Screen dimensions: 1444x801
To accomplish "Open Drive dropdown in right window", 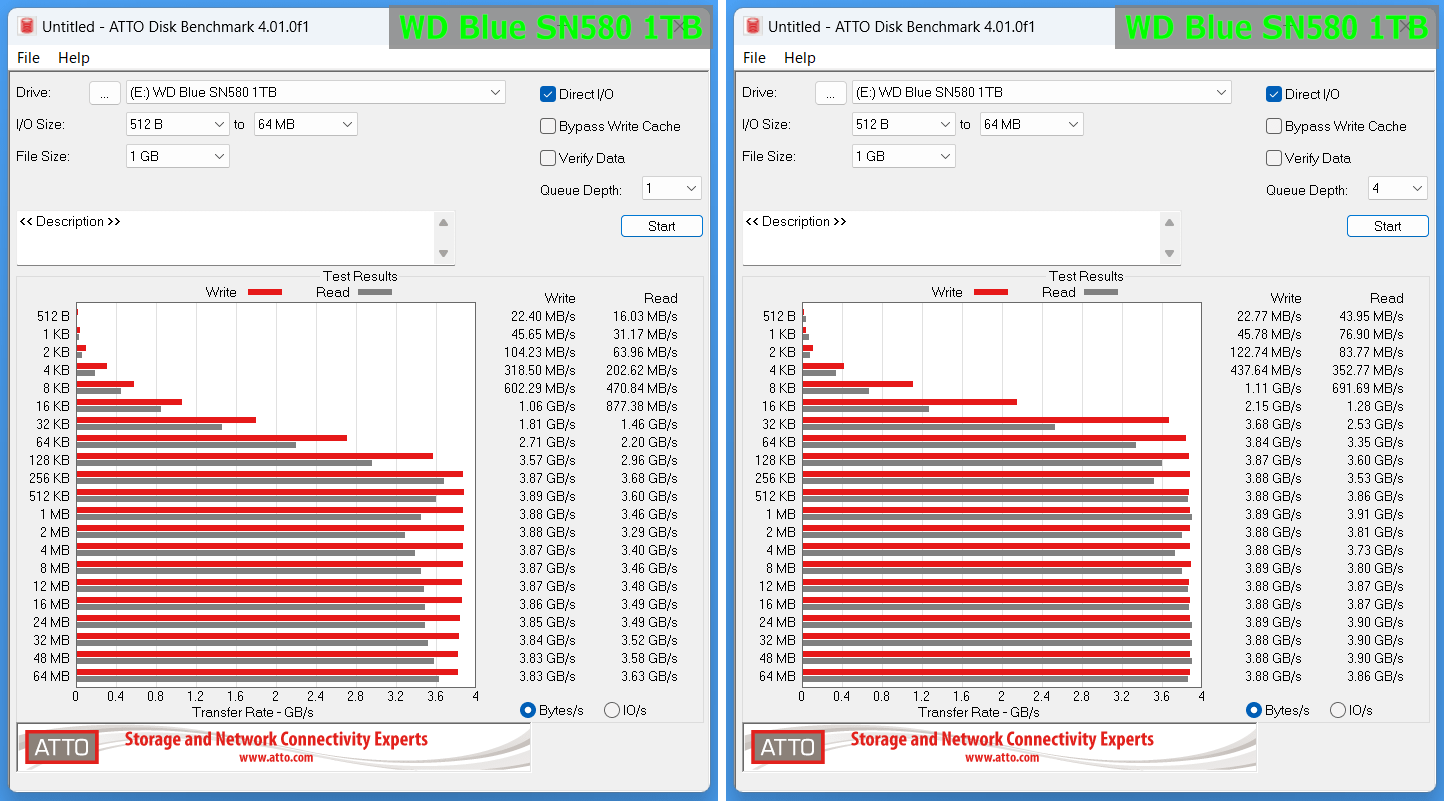I will 1042,92.
